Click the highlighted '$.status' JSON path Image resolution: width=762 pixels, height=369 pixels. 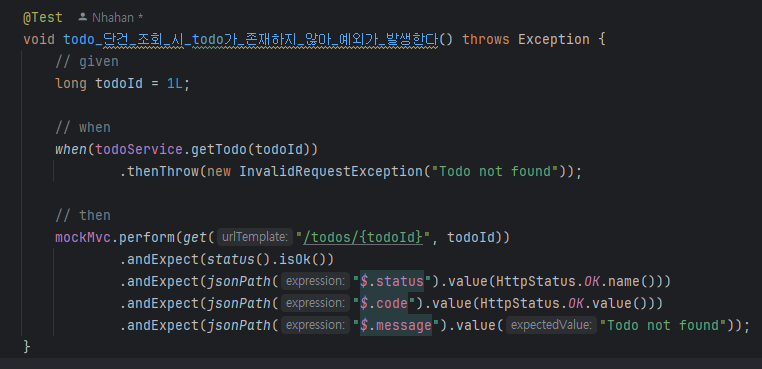click(x=392, y=281)
